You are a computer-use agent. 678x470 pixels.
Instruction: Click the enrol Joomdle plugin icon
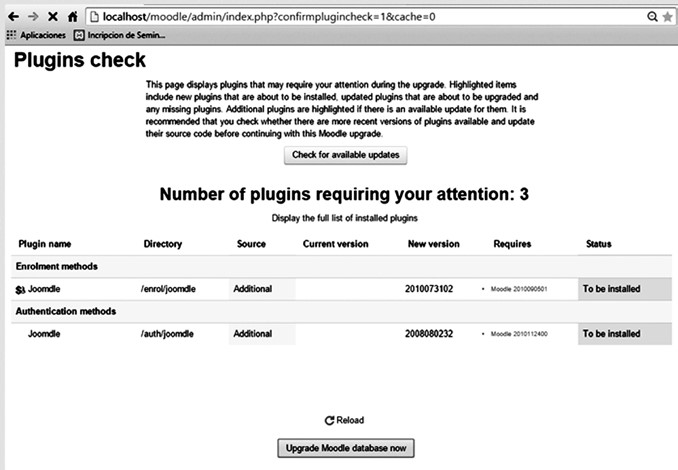pyautogui.click(x=20, y=289)
